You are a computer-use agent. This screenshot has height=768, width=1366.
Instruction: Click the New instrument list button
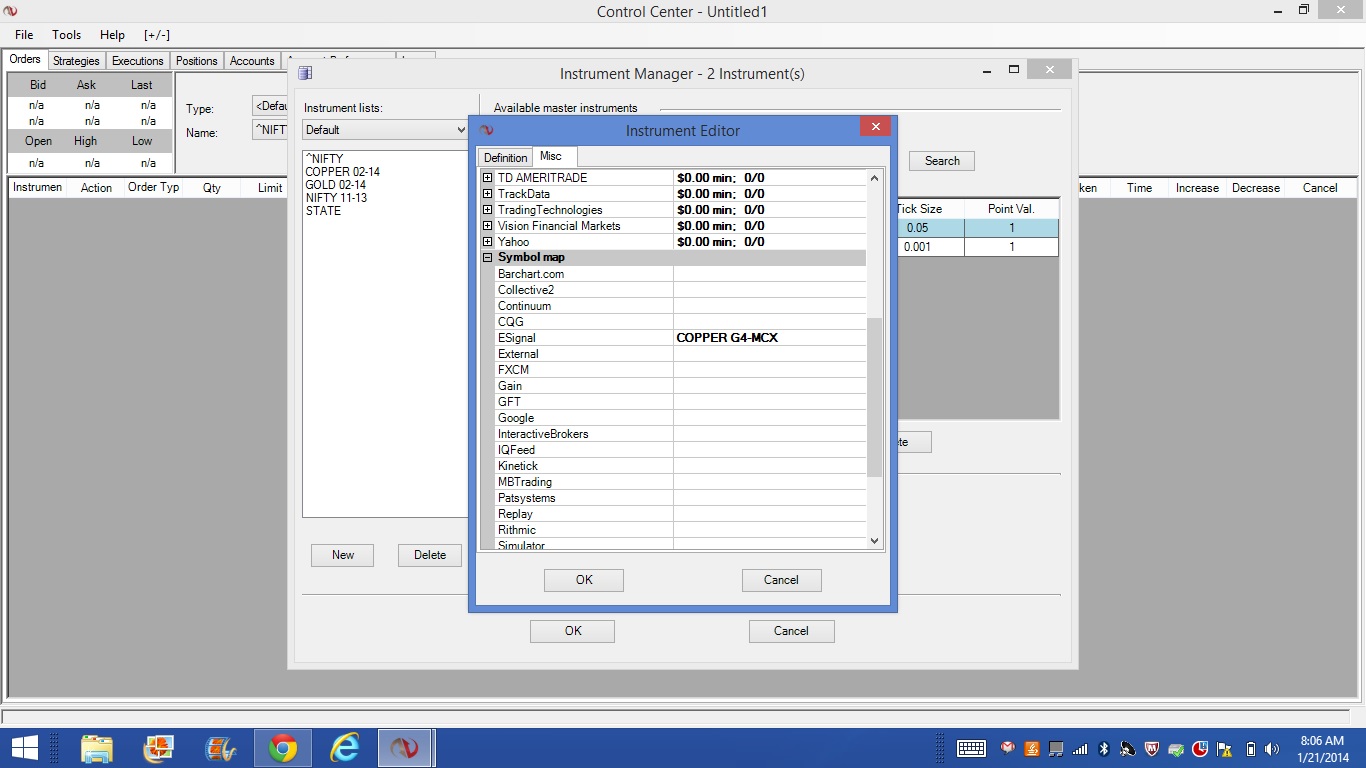coord(343,555)
